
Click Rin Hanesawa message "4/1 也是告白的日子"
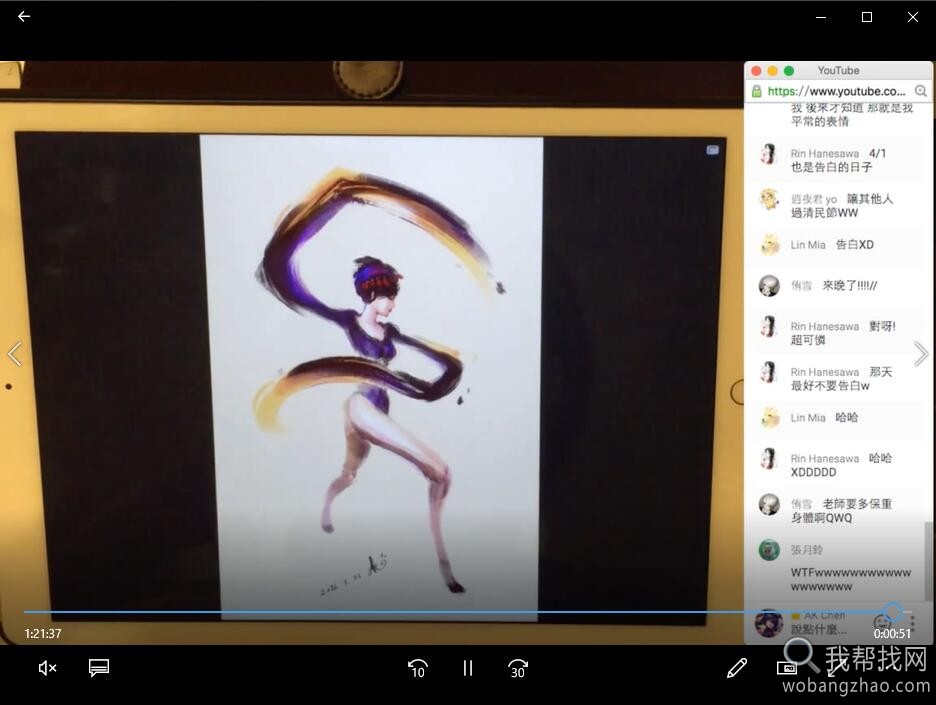tap(838, 160)
